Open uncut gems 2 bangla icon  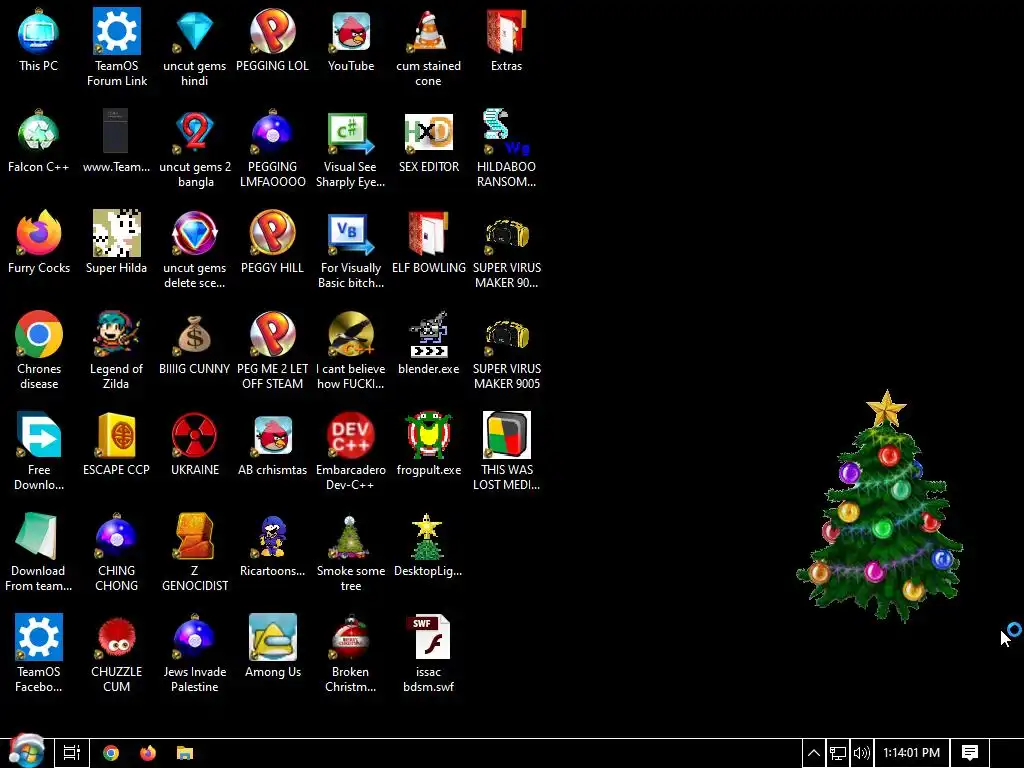pyautogui.click(x=195, y=132)
